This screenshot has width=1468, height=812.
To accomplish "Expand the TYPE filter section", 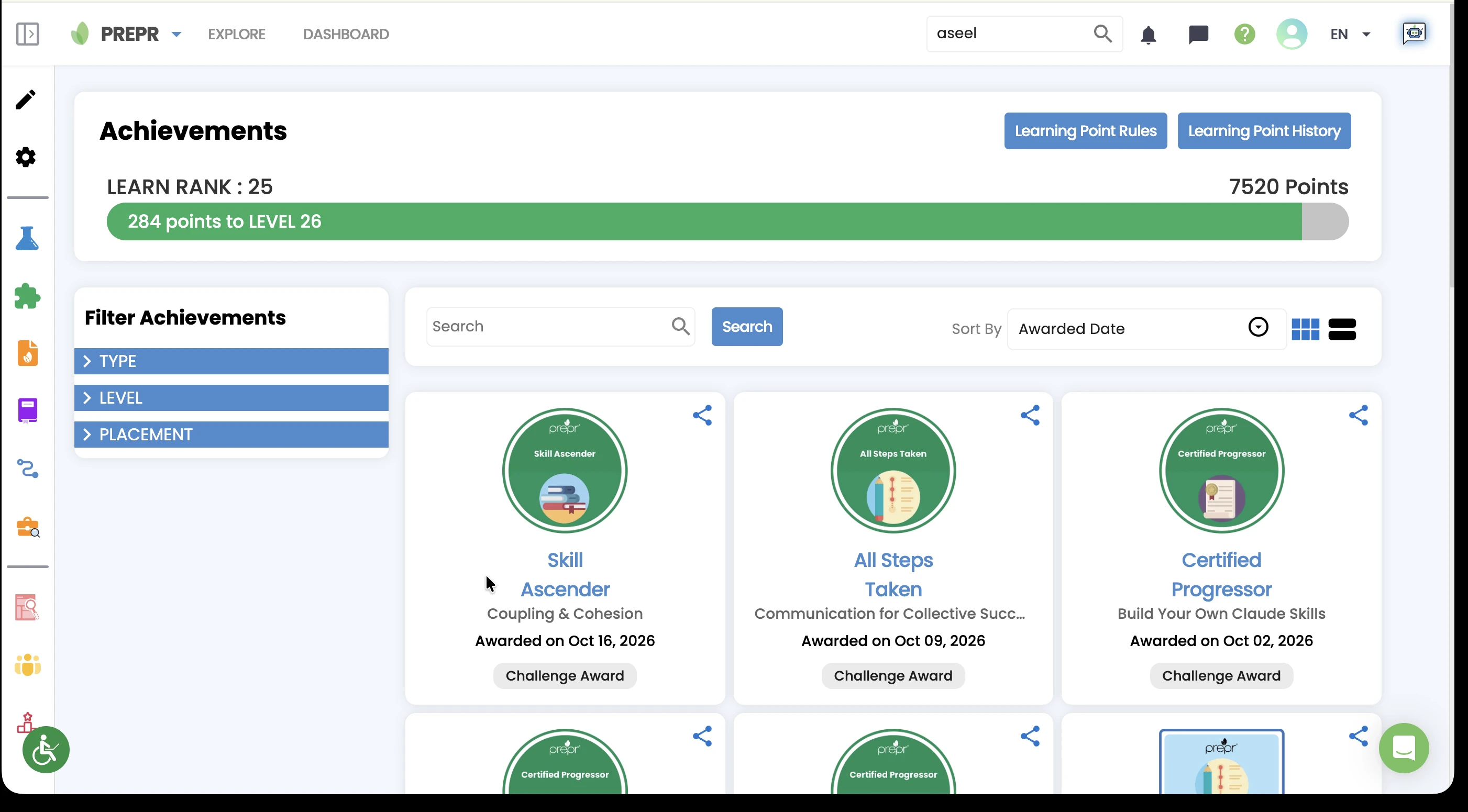I will point(231,361).
